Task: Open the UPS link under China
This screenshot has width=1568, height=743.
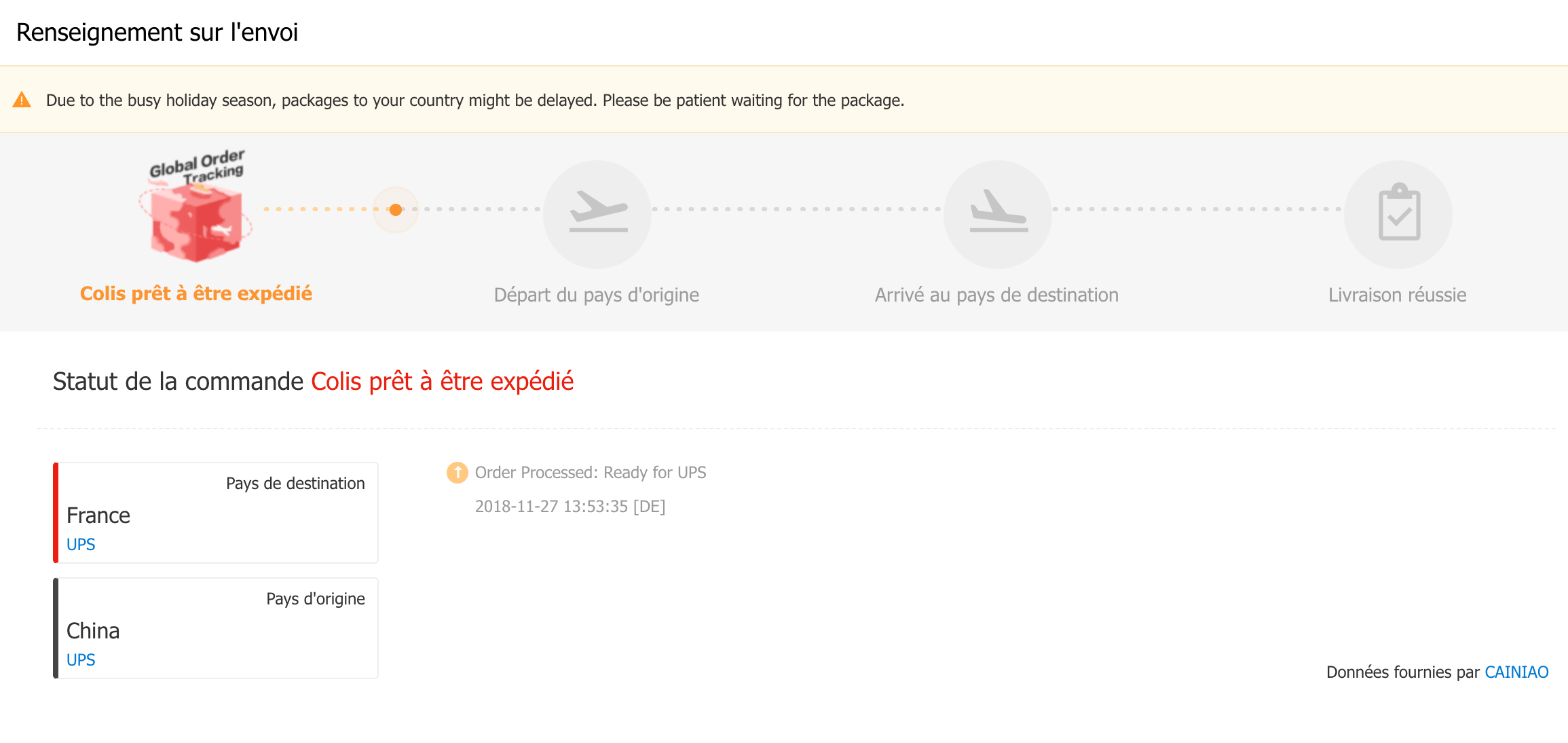Action: tap(81, 660)
